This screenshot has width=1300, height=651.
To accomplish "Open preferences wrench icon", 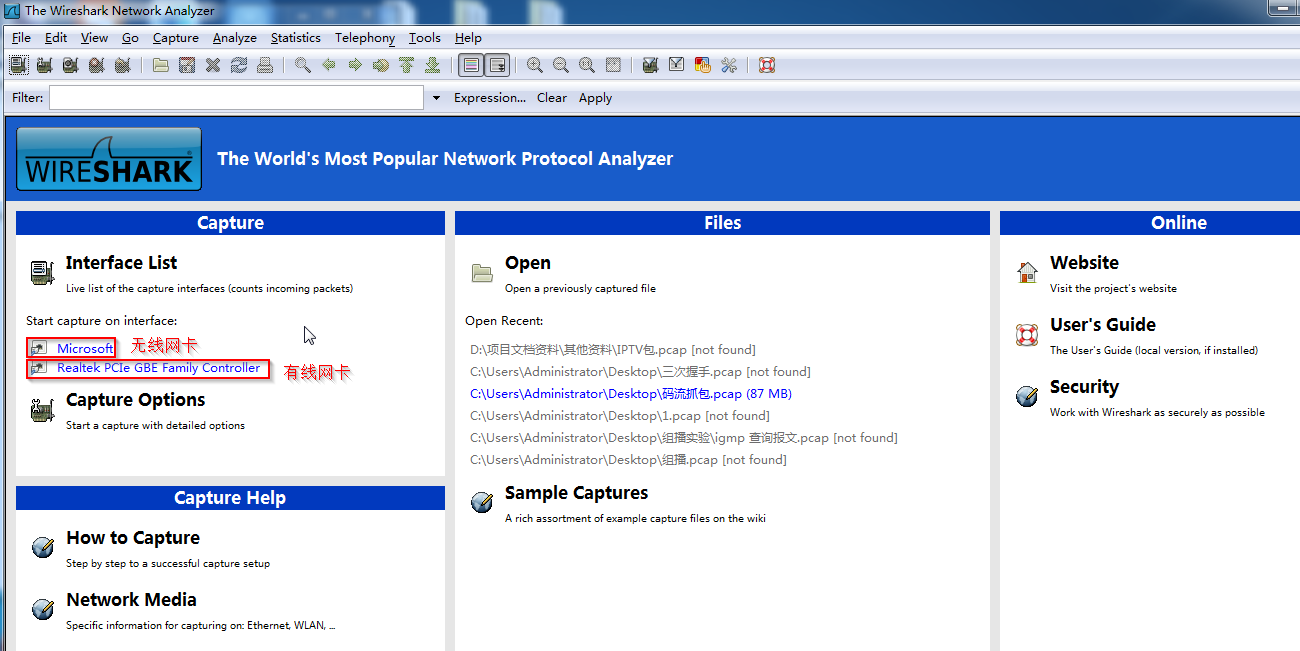I will (x=729, y=65).
